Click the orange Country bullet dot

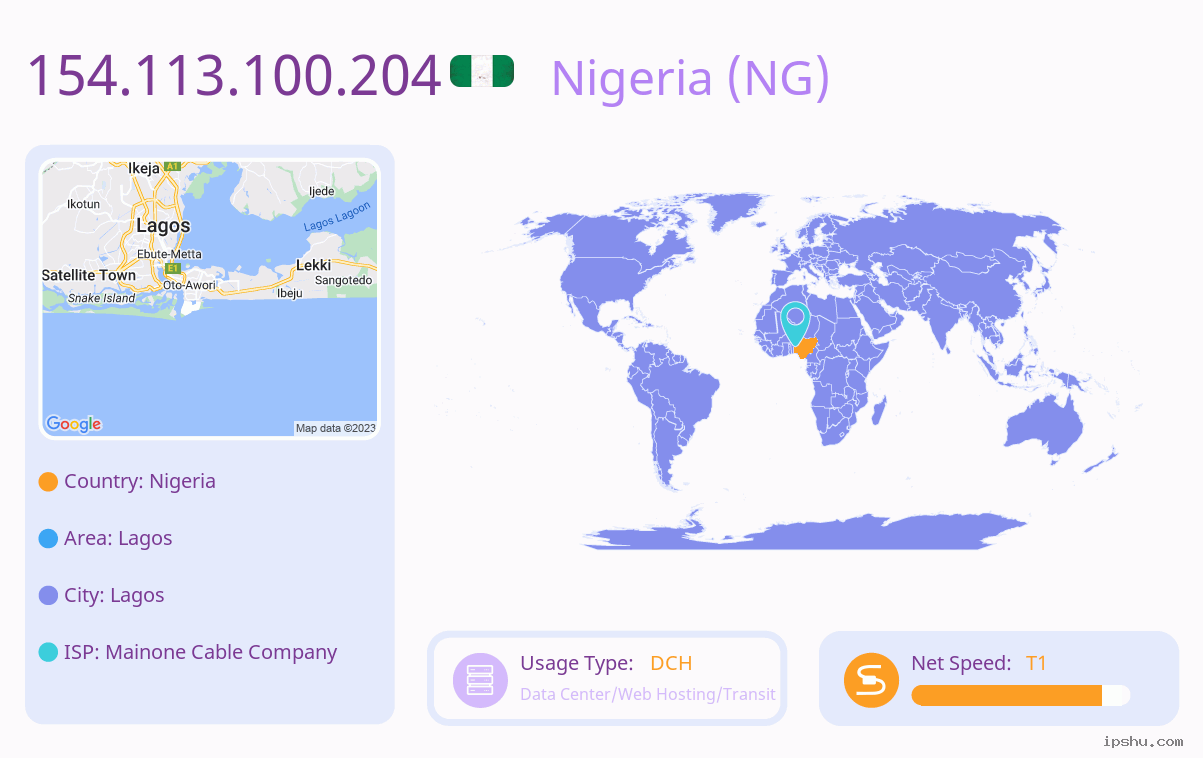point(48,481)
